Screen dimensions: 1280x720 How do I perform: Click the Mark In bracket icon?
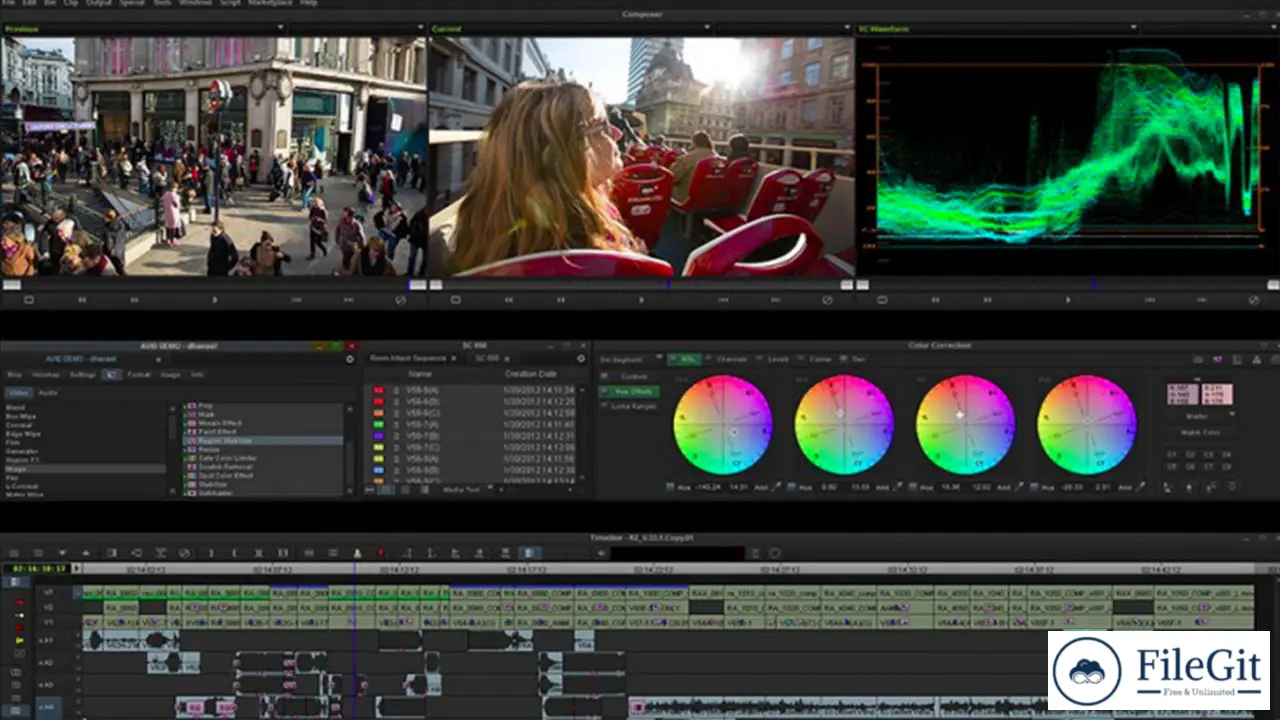pyautogui.click(x=211, y=553)
